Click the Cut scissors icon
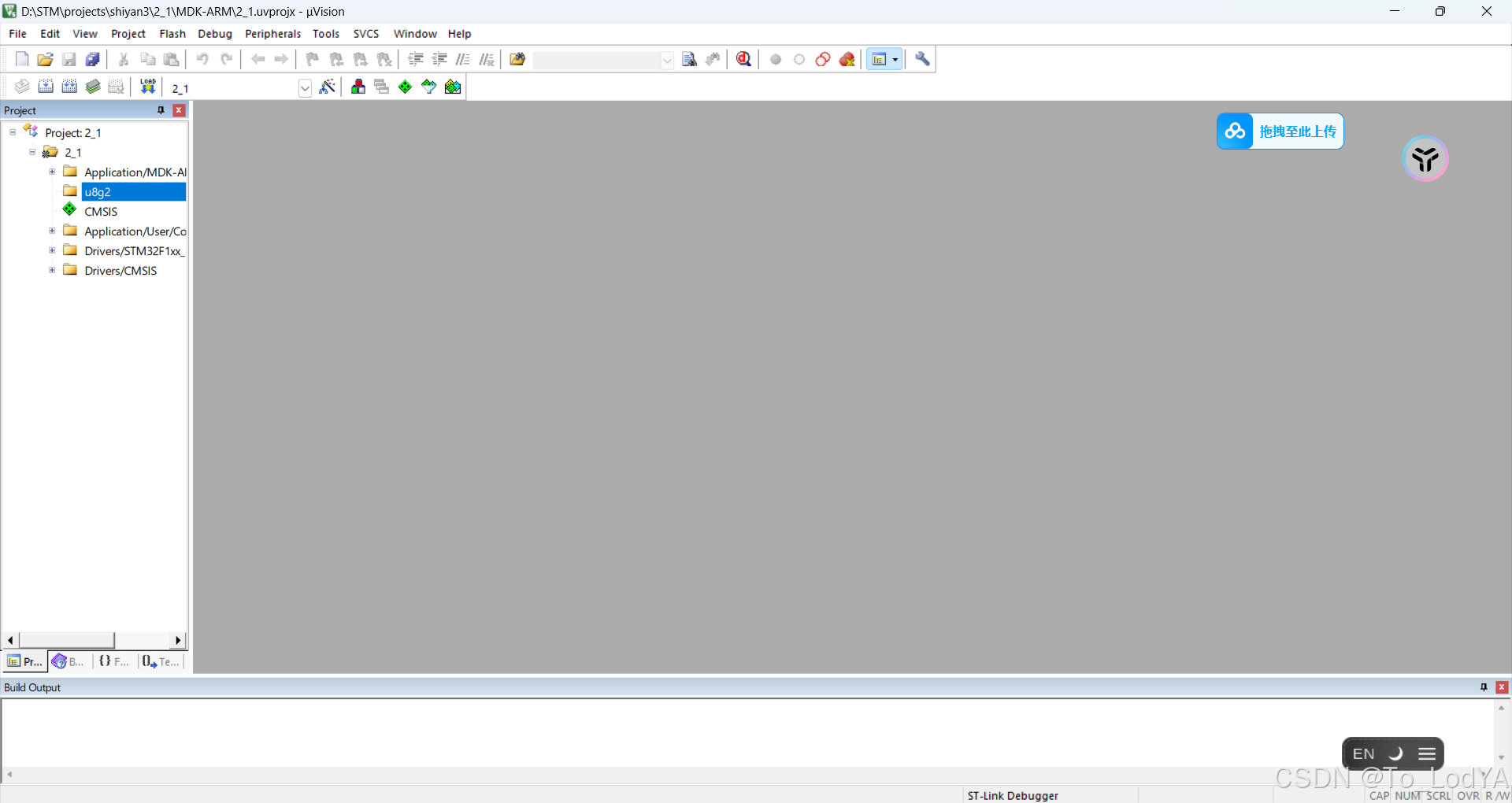 tap(124, 59)
